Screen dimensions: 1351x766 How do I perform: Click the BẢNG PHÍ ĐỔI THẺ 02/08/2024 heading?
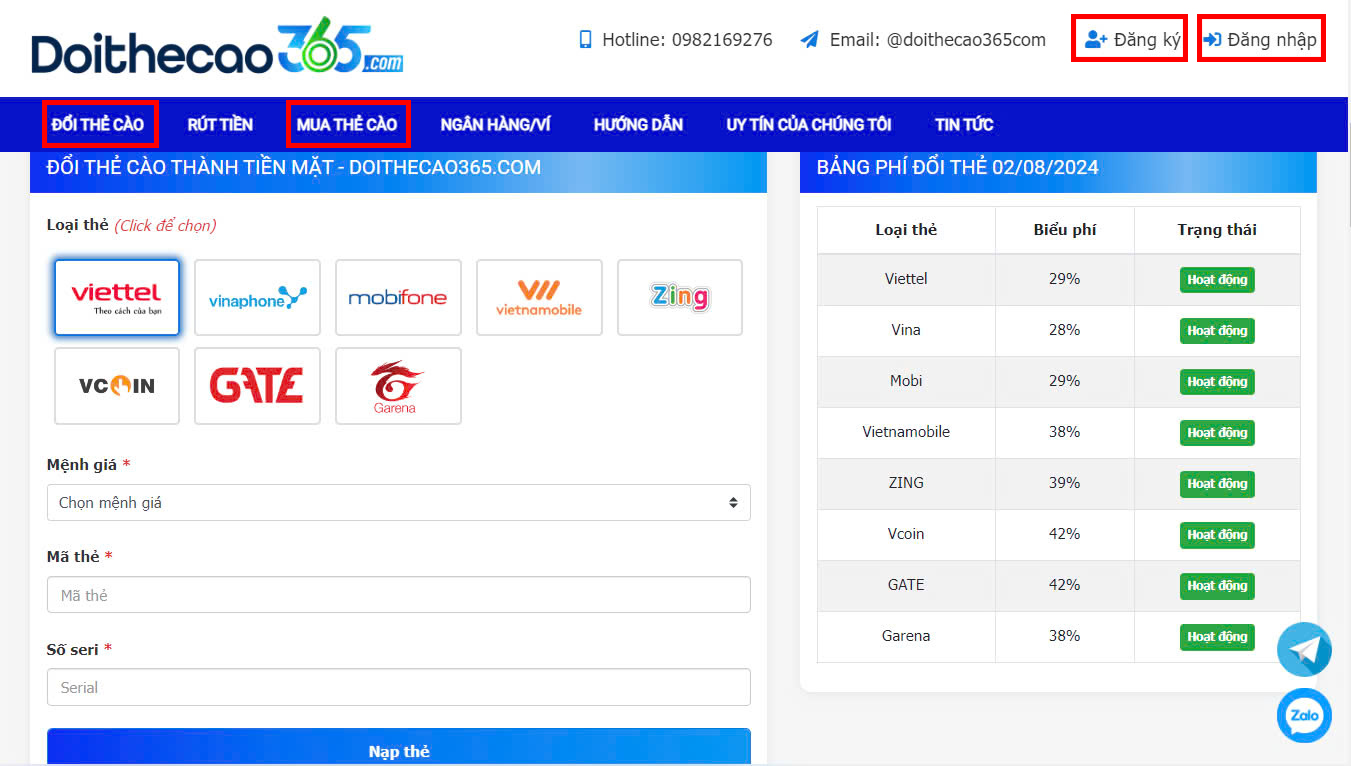(x=957, y=167)
